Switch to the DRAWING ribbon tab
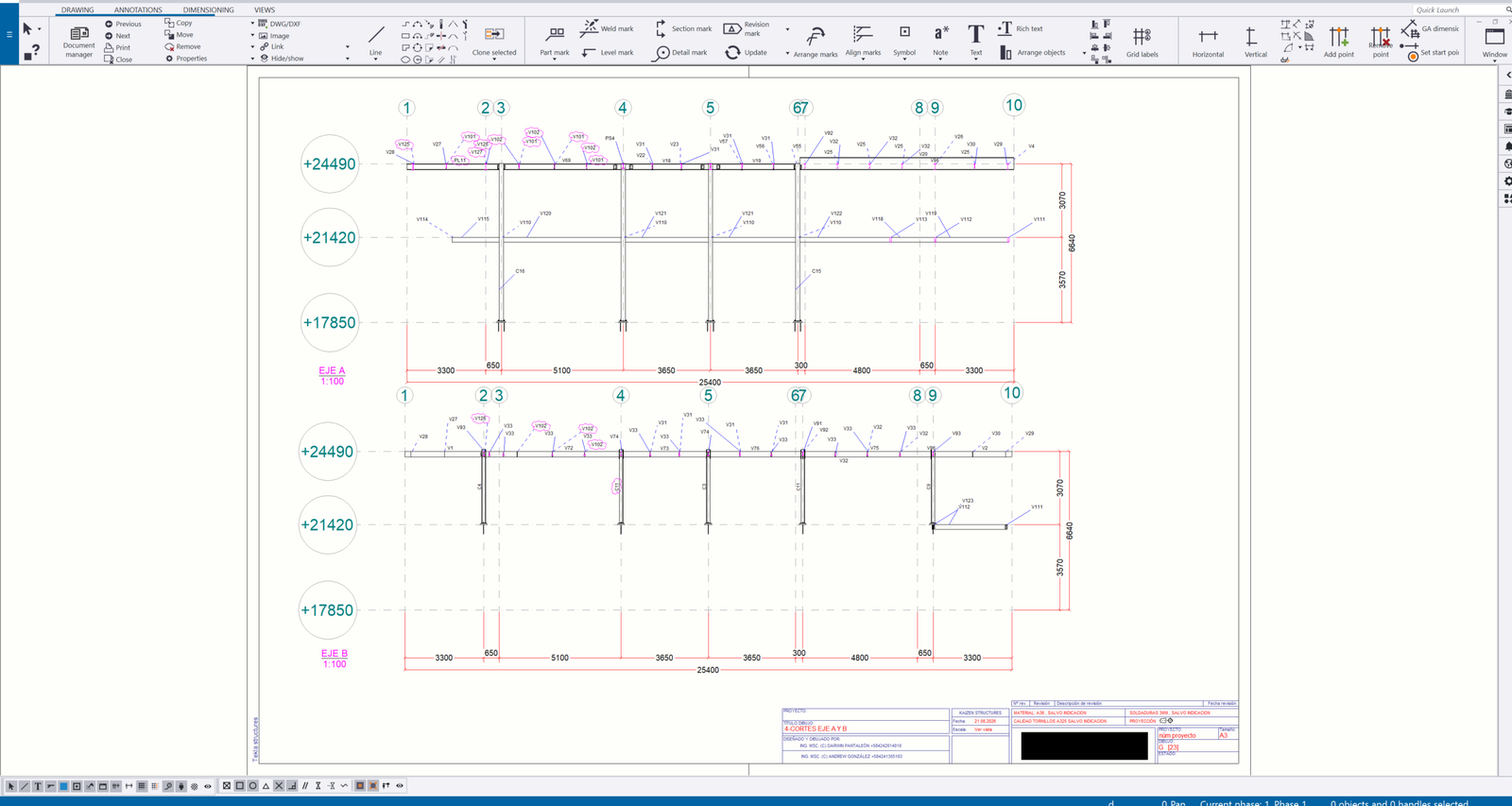Screen dimensions: 1512x806 [x=77, y=9]
